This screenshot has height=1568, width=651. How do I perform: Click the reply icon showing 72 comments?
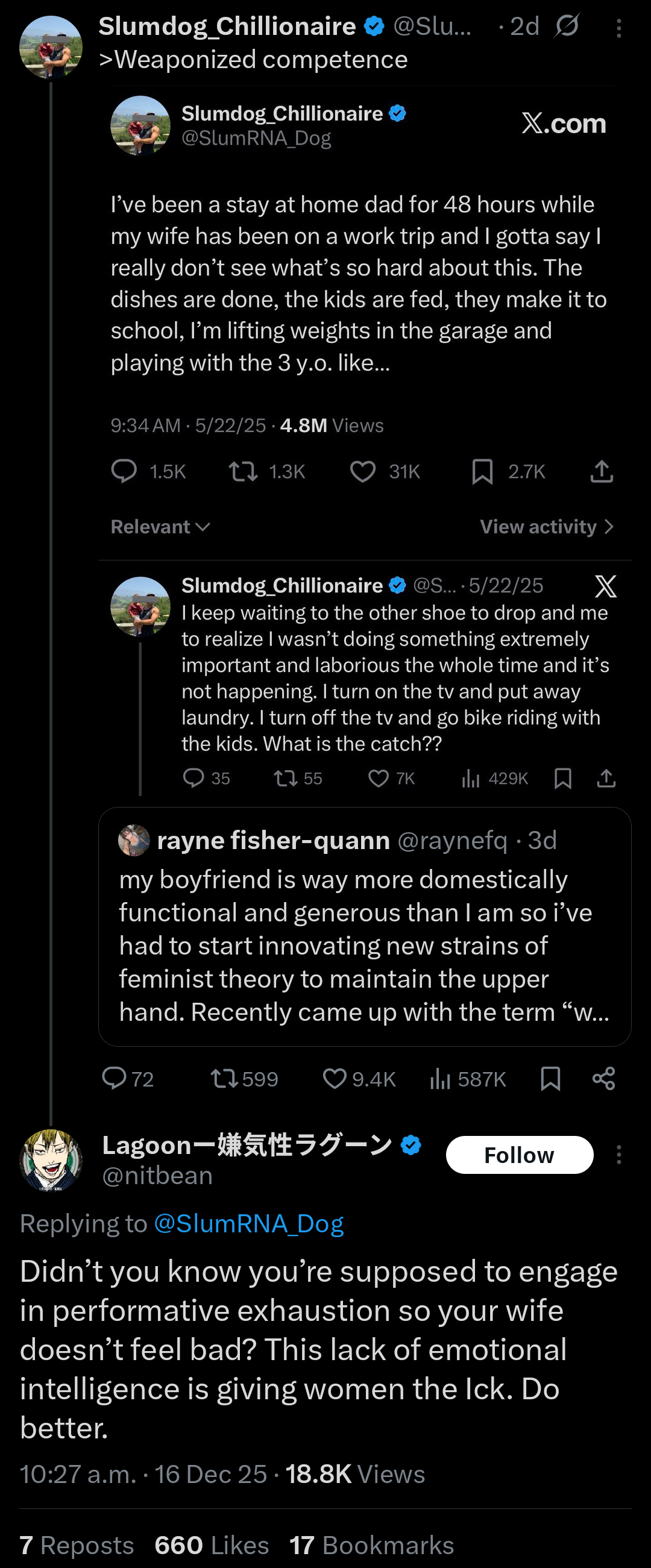tap(115, 1079)
